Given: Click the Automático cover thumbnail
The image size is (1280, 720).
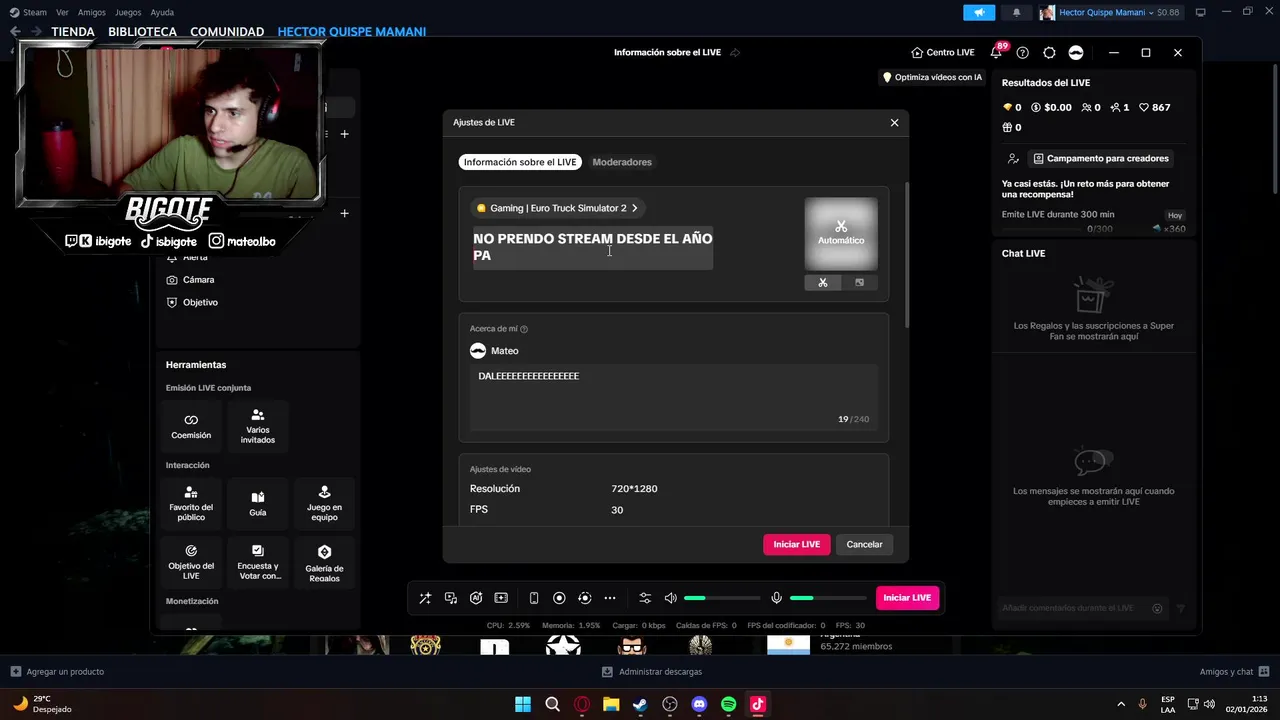Looking at the screenshot, I should coord(841,233).
